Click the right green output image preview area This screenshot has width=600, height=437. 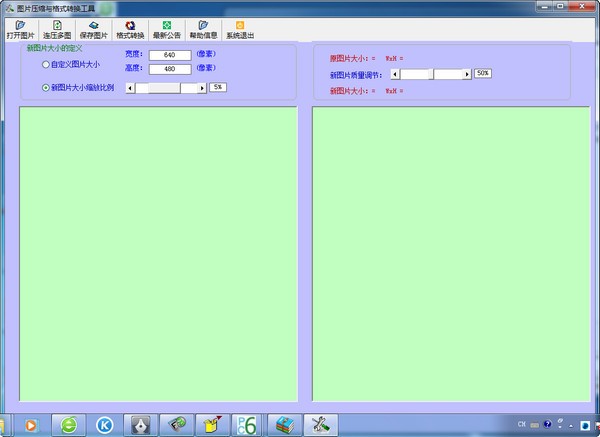(452, 252)
